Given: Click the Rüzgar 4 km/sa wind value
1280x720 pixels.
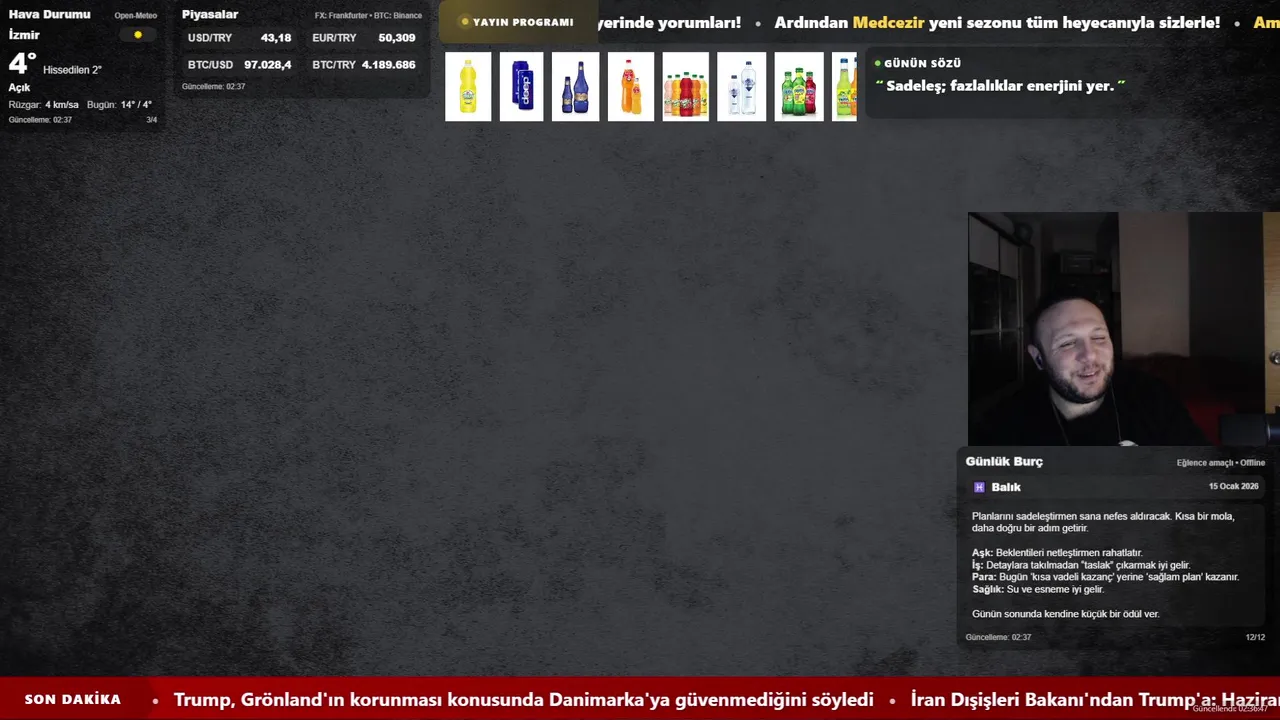Looking at the screenshot, I should click(x=44, y=105).
